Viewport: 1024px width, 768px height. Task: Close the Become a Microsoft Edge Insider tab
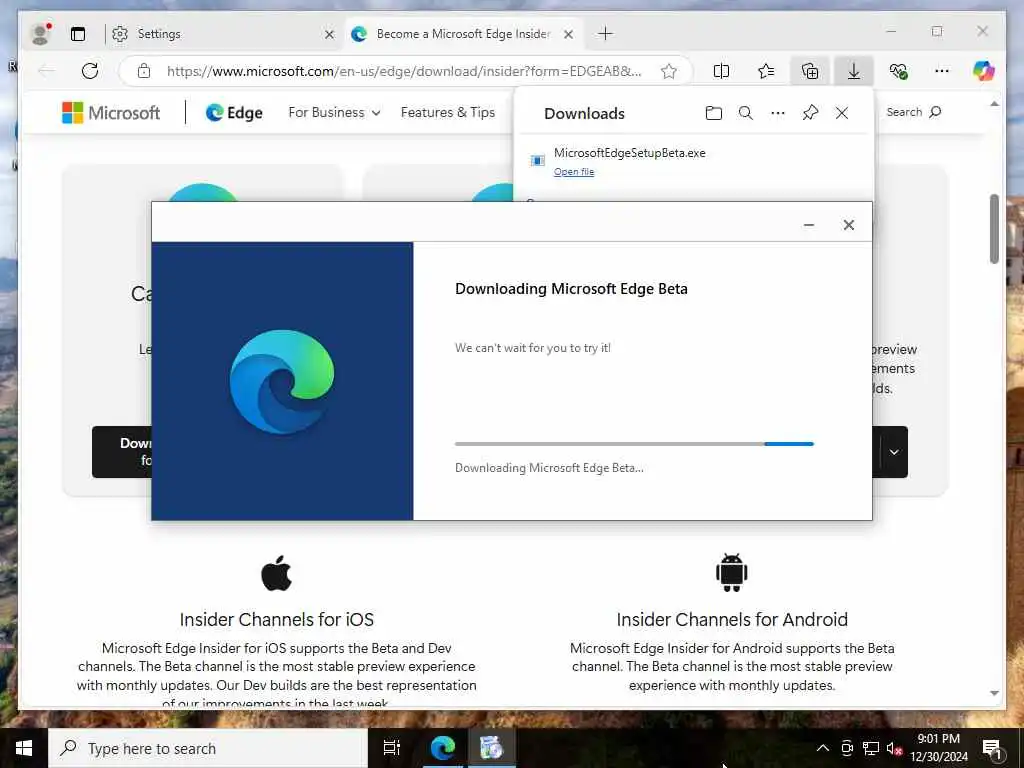tap(569, 35)
